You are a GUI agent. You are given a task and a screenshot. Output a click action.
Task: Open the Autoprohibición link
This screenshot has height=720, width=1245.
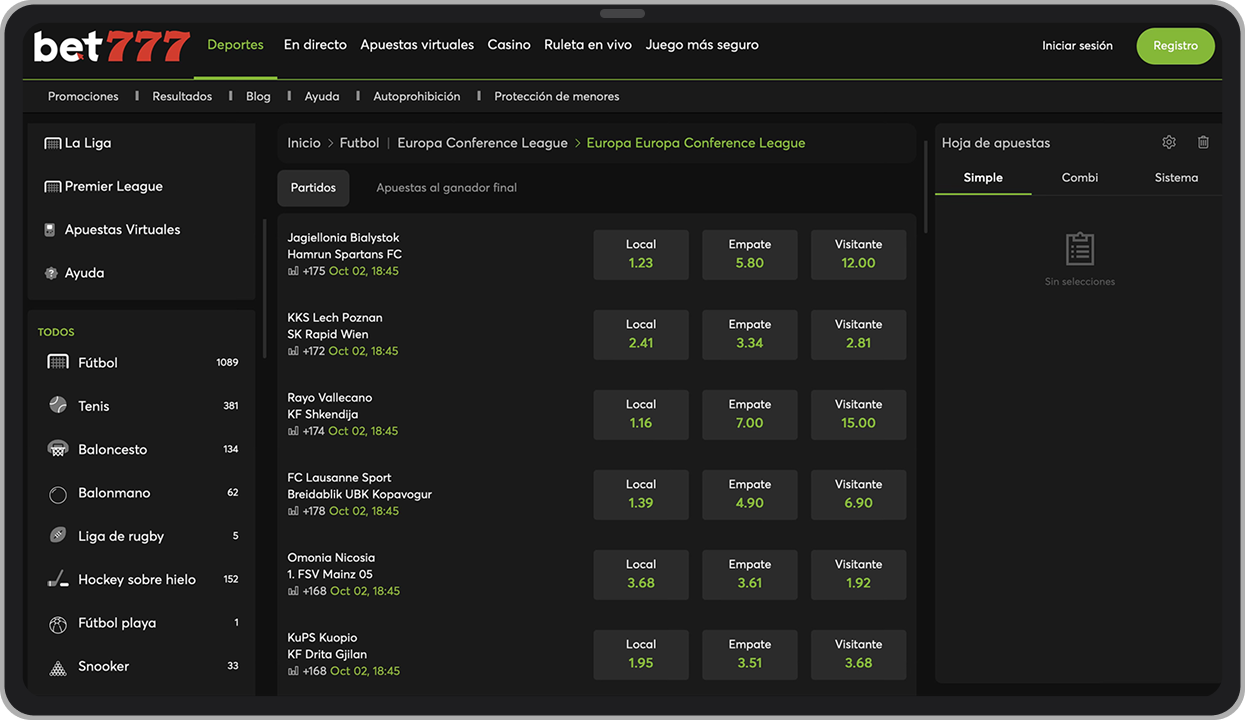point(417,97)
